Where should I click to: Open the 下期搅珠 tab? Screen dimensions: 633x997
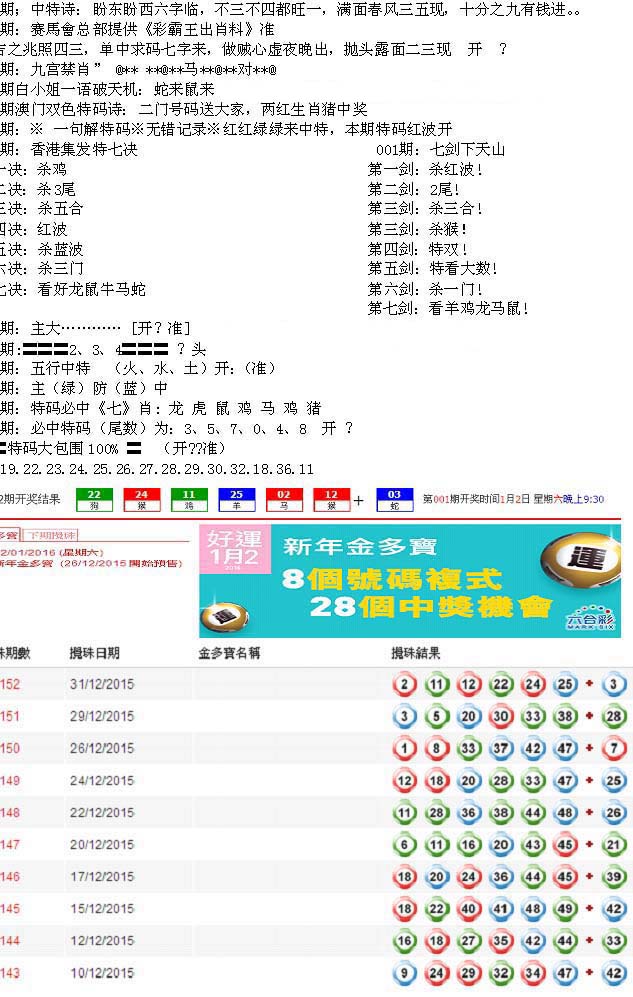(x=51, y=535)
